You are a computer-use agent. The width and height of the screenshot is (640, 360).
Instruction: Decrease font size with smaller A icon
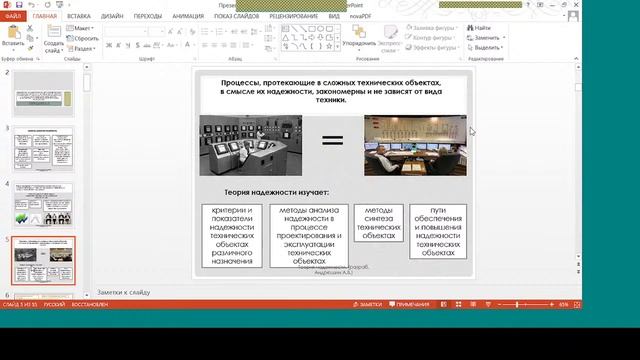tap(180, 31)
